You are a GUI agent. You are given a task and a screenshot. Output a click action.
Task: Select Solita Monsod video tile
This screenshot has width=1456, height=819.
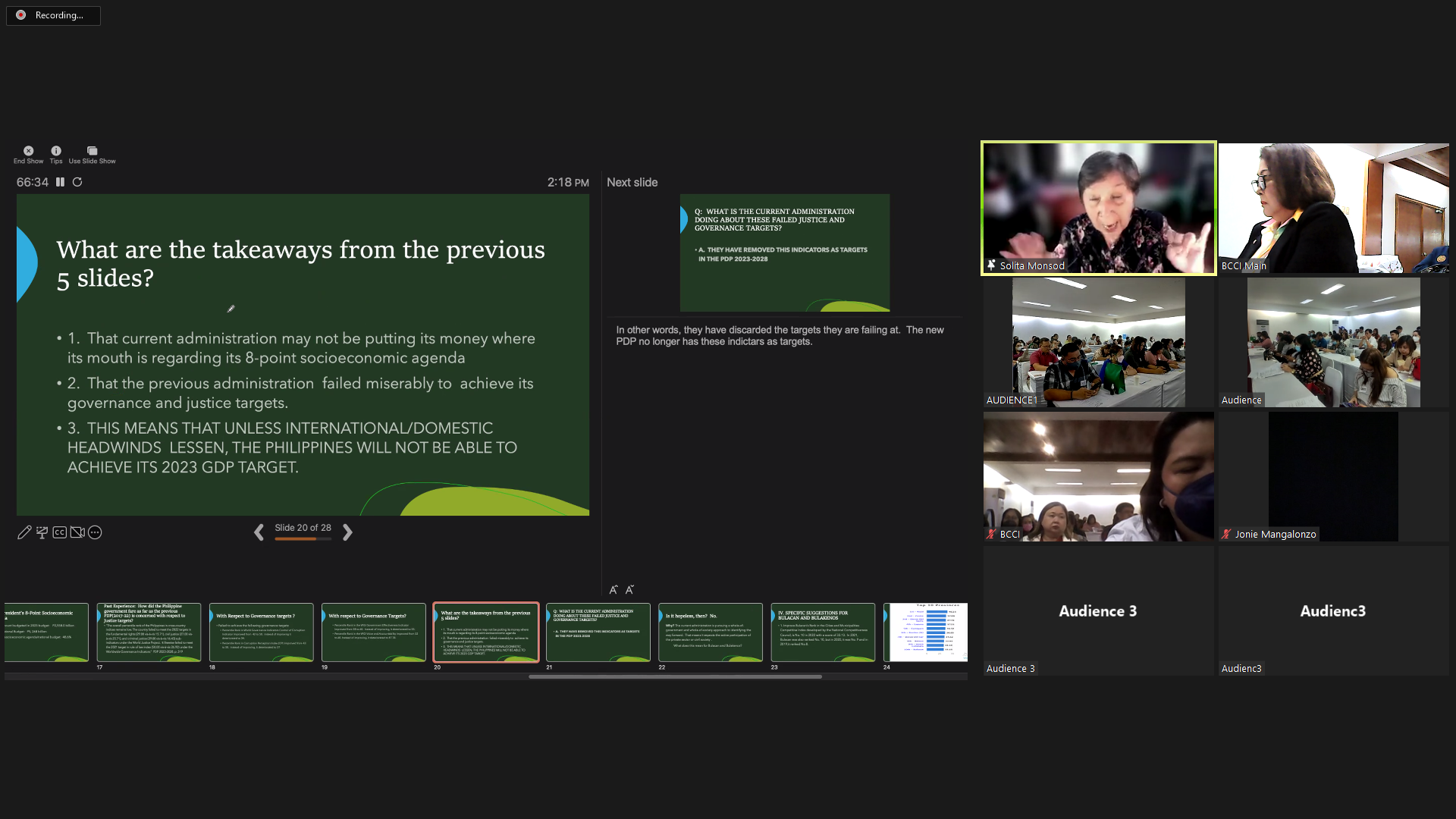[1099, 208]
